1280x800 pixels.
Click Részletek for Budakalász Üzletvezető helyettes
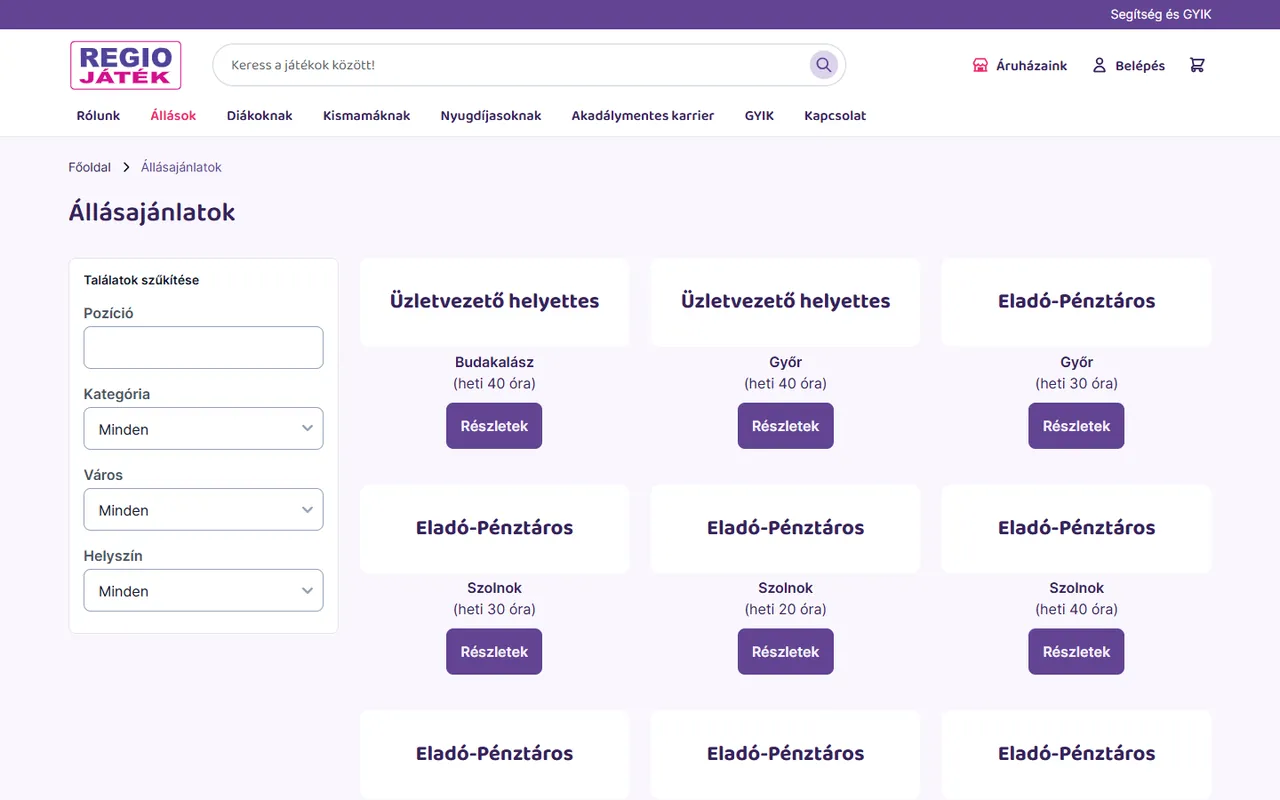[x=494, y=426]
